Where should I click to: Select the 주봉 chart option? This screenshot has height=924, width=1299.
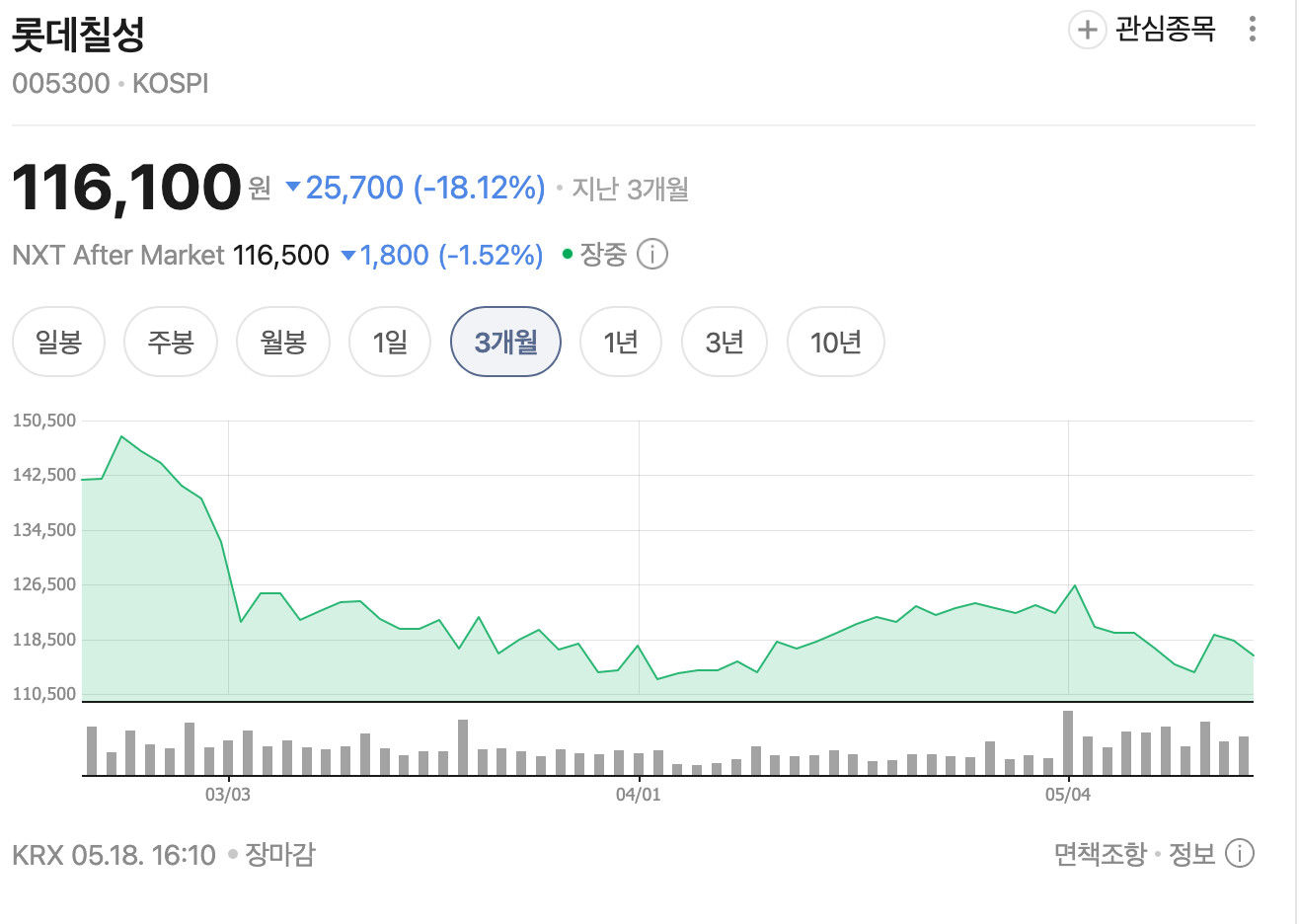(x=171, y=342)
